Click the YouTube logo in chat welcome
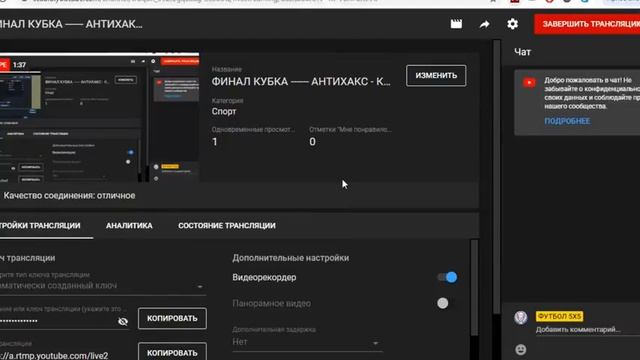The height and width of the screenshot is (360, 640). click(529, 83)
